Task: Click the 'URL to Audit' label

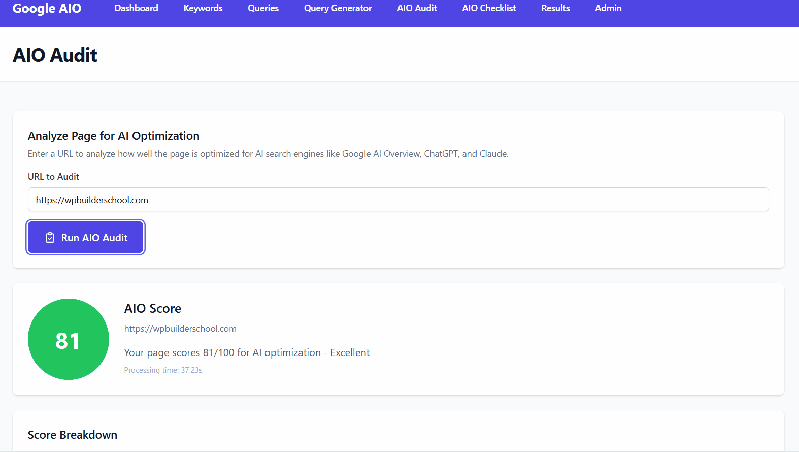Action: tap(54, 177)
